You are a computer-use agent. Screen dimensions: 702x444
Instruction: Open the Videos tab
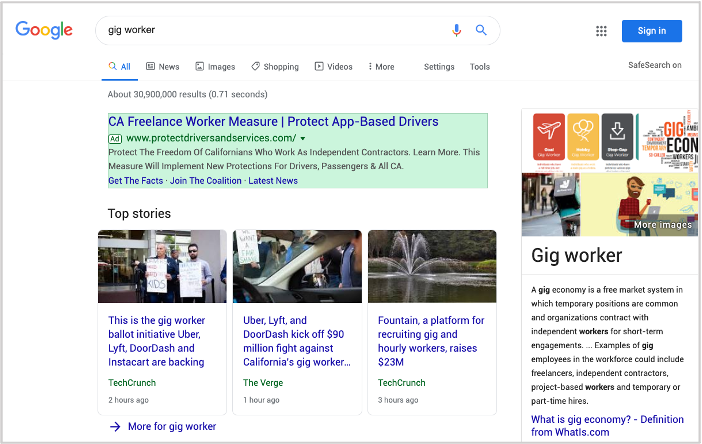click(x=334, y=67)
